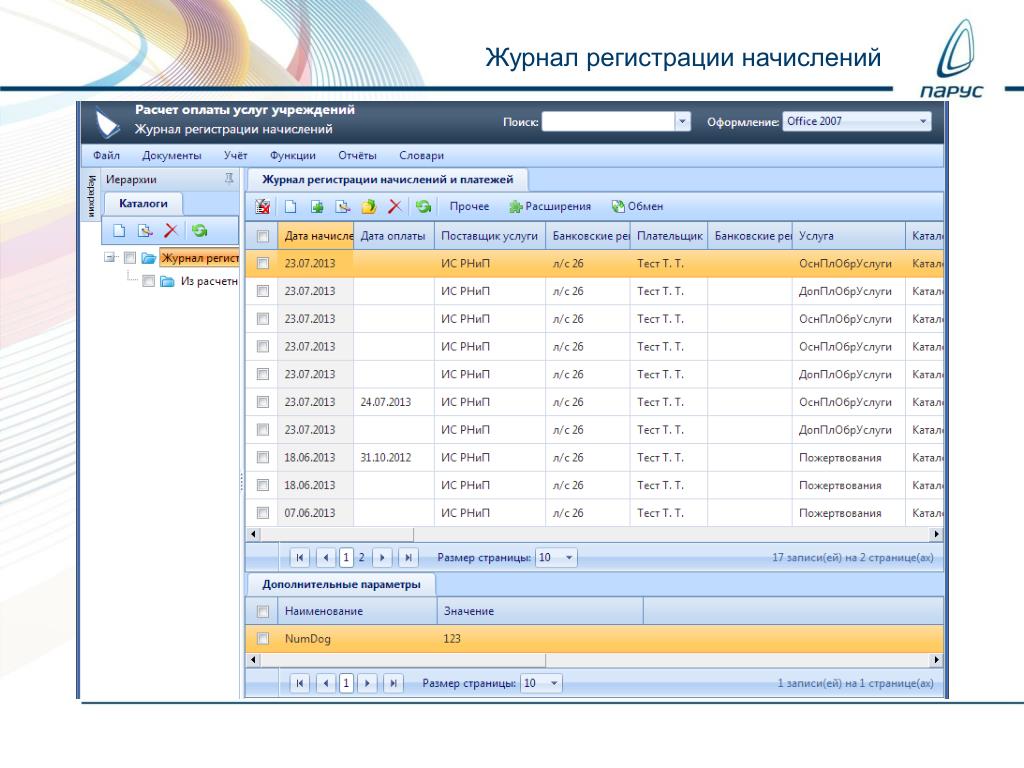1024x768 pixels.
Task: Go to page 2 in journal pager
Action: 361,557
